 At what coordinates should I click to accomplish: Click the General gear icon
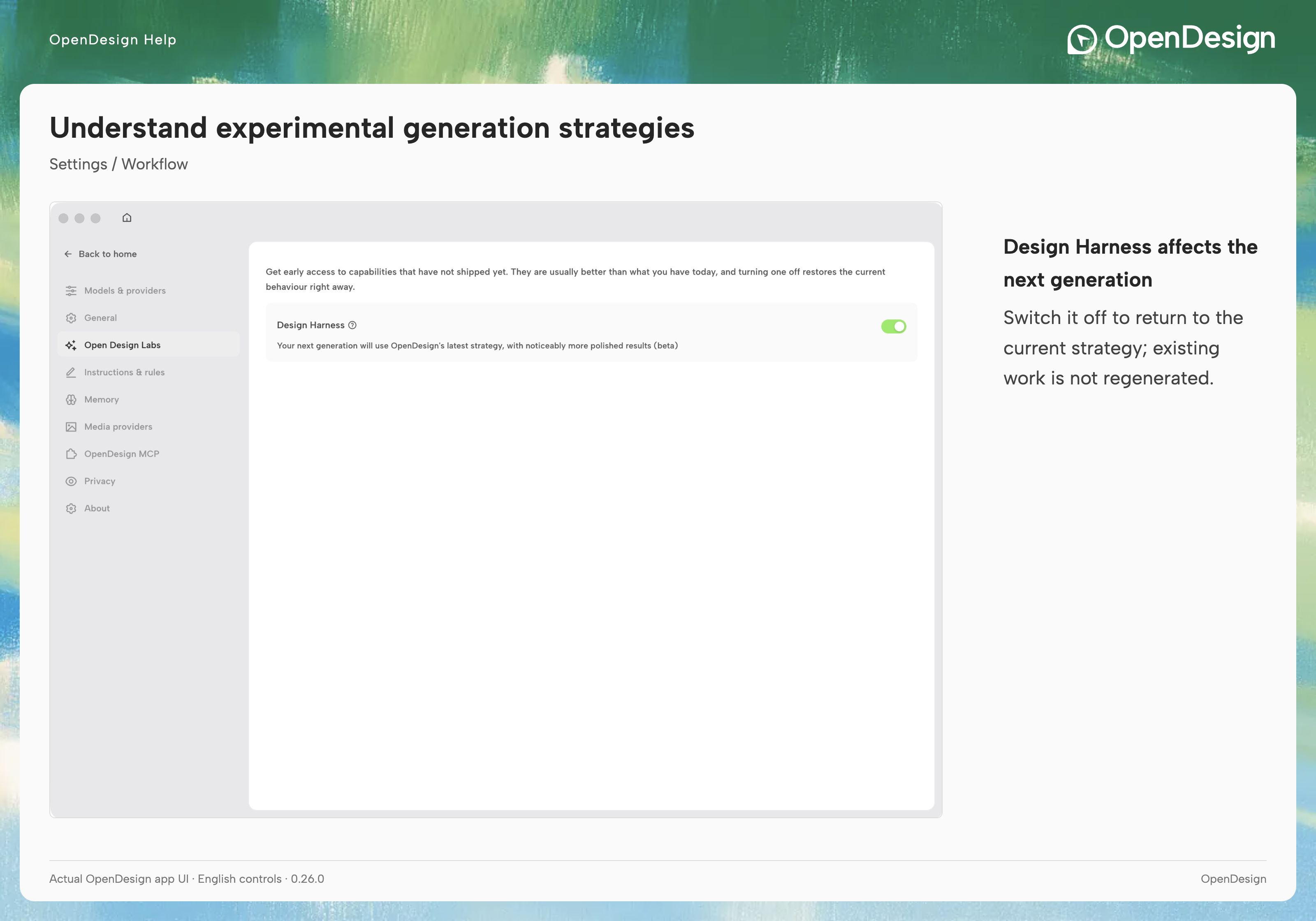pos(71,318)
